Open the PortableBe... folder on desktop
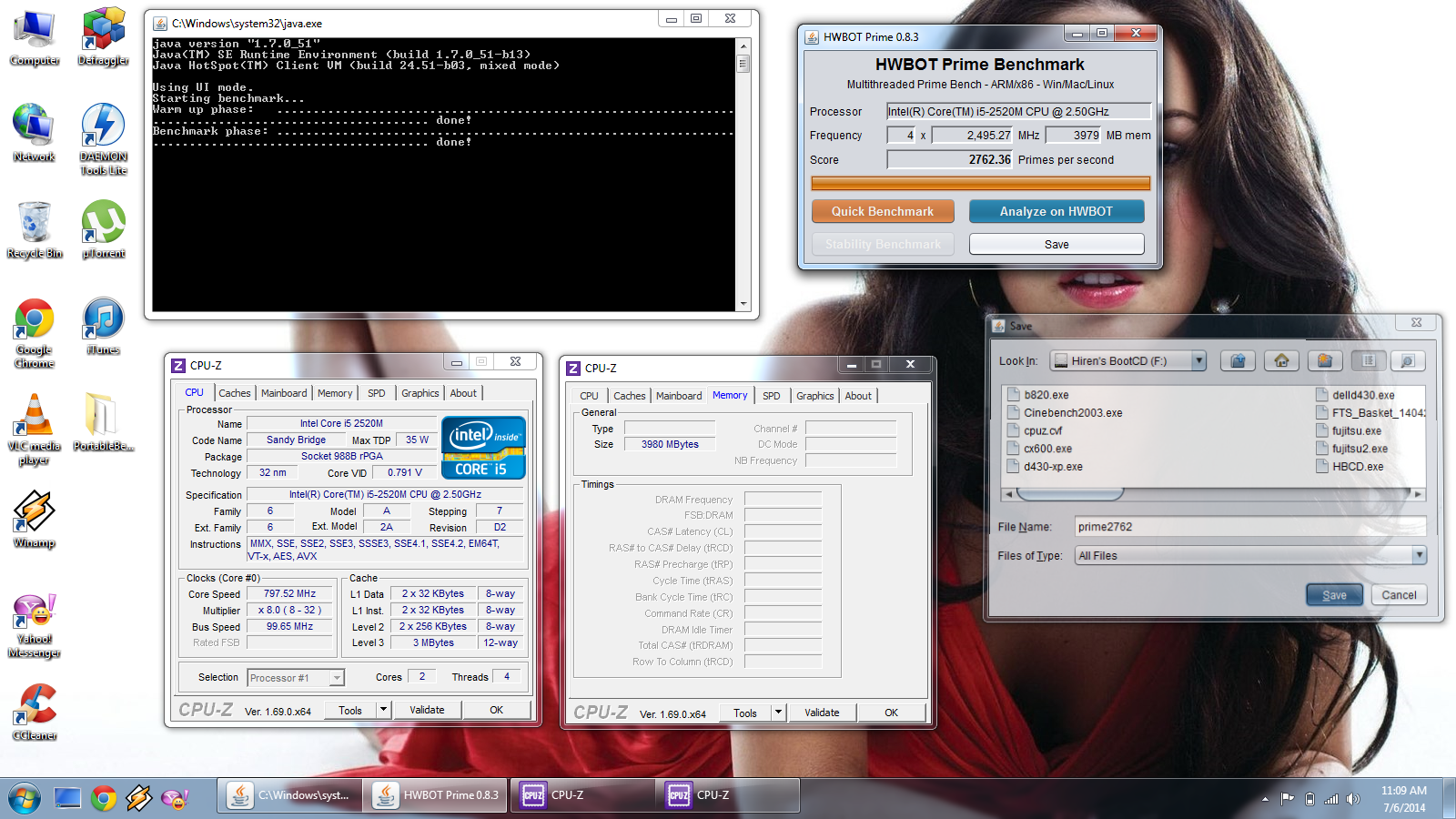The image size is (1456, 819). pyautogui.click(x=103, y=422)
